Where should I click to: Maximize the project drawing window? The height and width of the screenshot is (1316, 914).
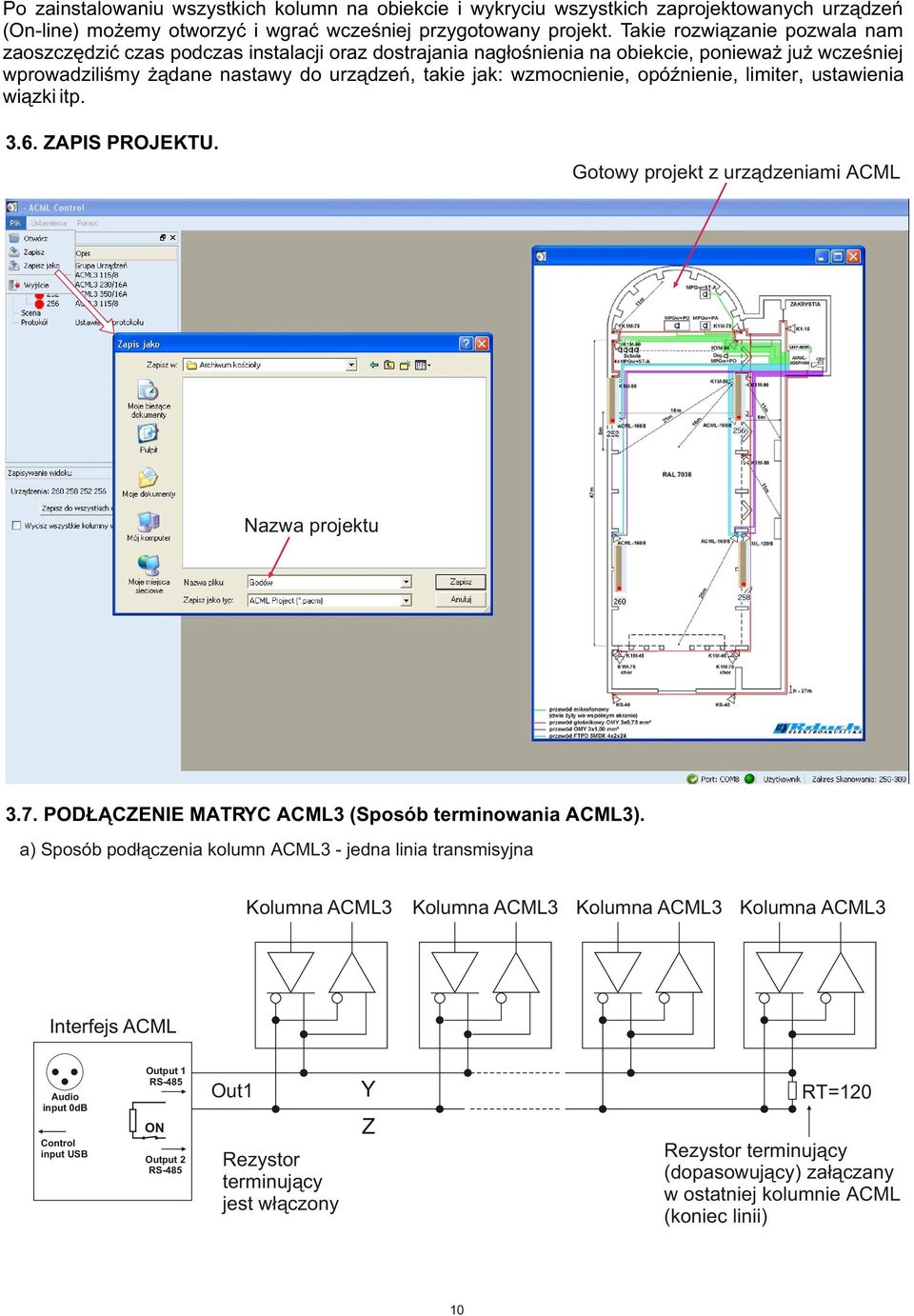[838, 256]
